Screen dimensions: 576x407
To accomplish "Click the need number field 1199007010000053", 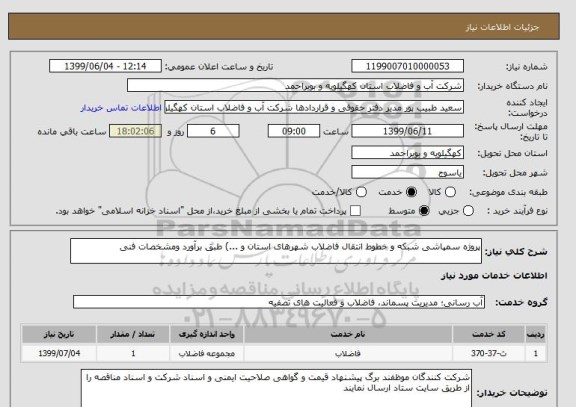I will click(x=407, y=66).
